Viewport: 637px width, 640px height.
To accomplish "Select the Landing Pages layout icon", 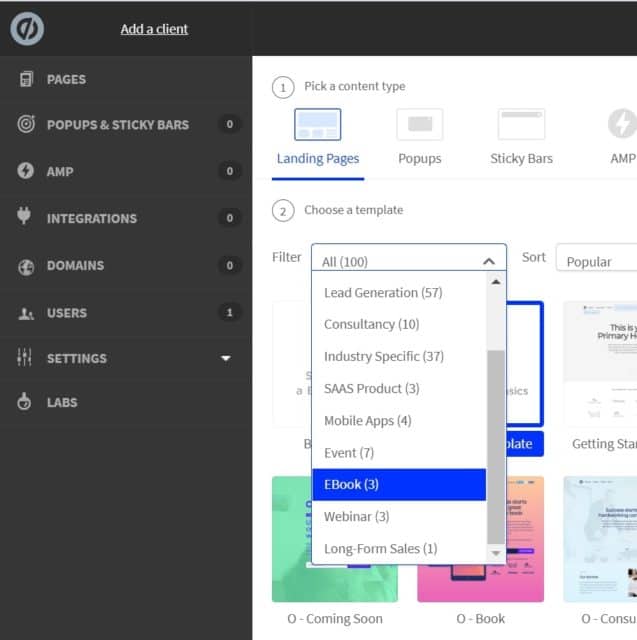I will [317, 124].
